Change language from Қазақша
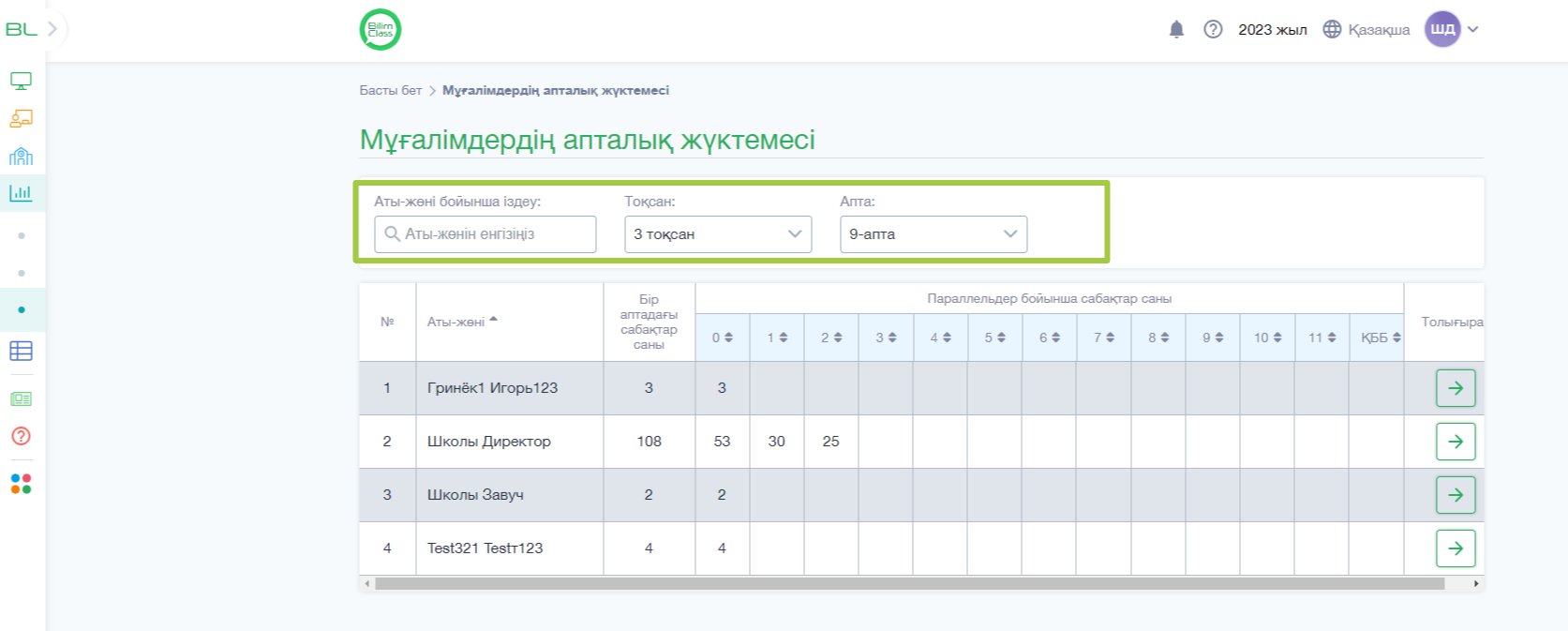This screenshot has height=631, width=1568. click(x=1379, y=30)
